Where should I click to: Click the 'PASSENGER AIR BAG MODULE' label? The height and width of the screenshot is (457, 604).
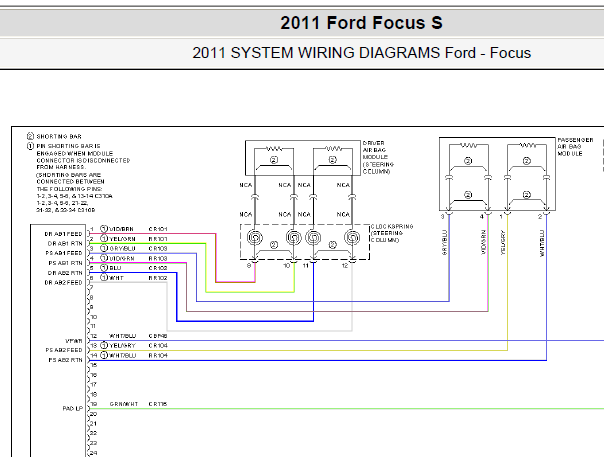[575, 147]
